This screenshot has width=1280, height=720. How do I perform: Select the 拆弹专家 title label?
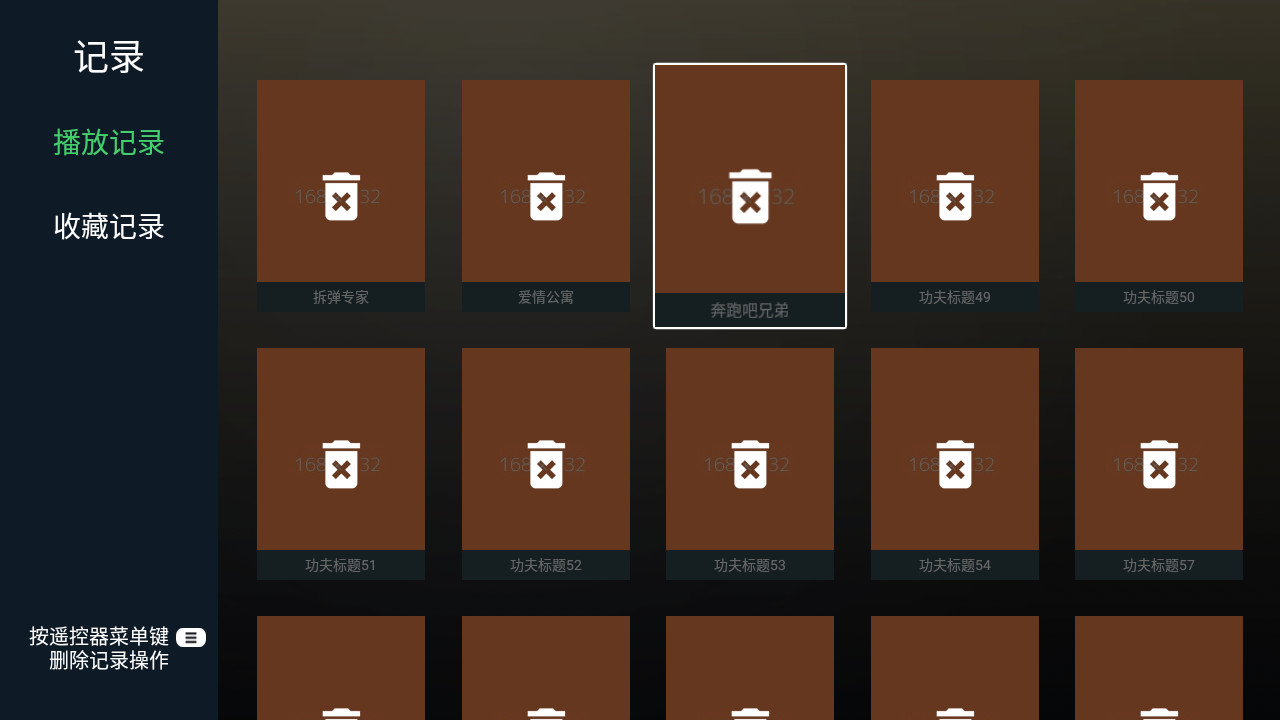341,297
